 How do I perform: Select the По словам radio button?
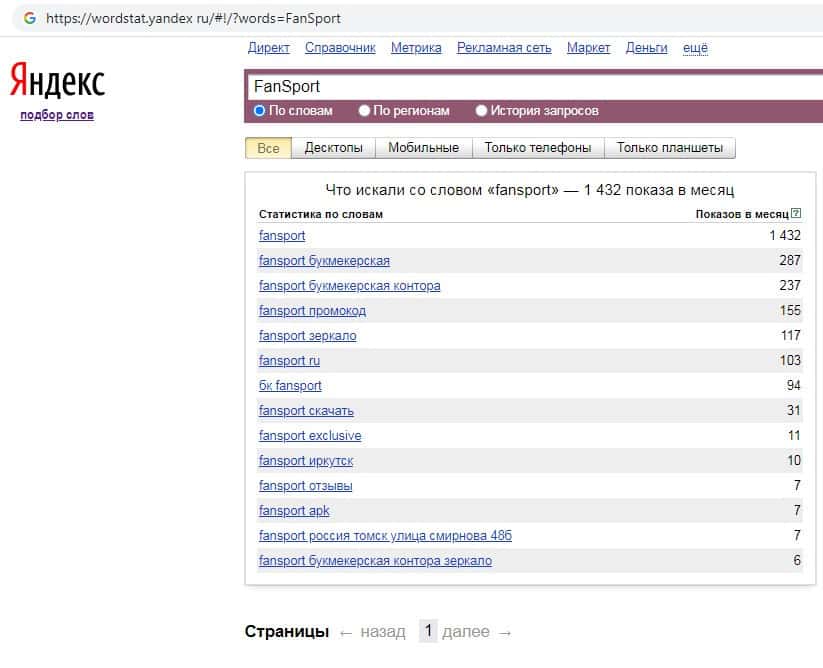pyautogui.click(x=260, y=111)
